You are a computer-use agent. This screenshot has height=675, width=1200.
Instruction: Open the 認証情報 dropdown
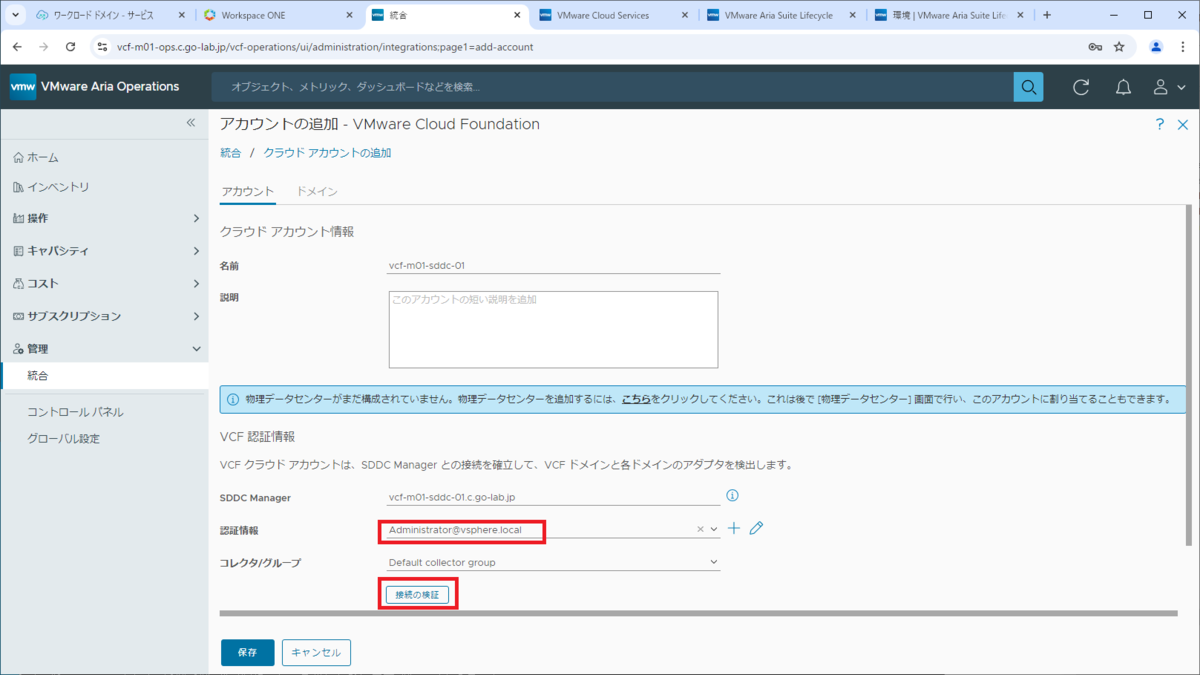[714, 529]
